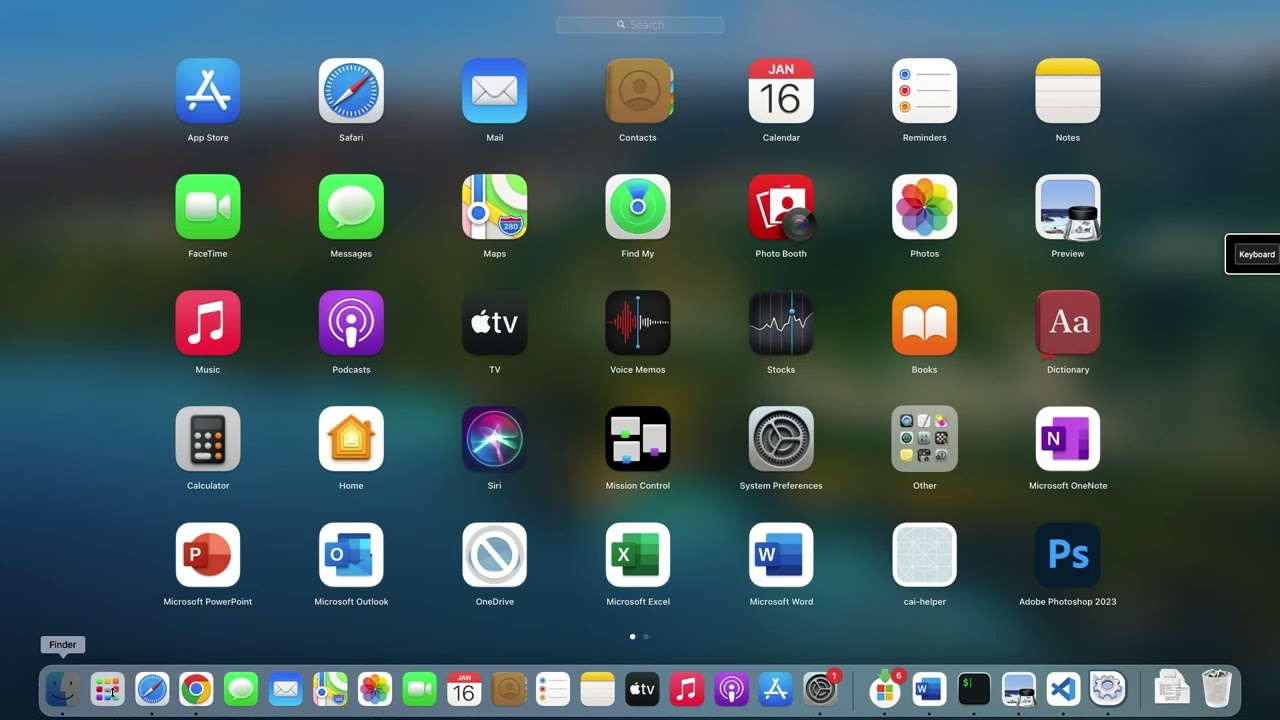Click the Keyboard button at the screen edge
Viewport: 1280px width, 720px height.
(1256, 254)
